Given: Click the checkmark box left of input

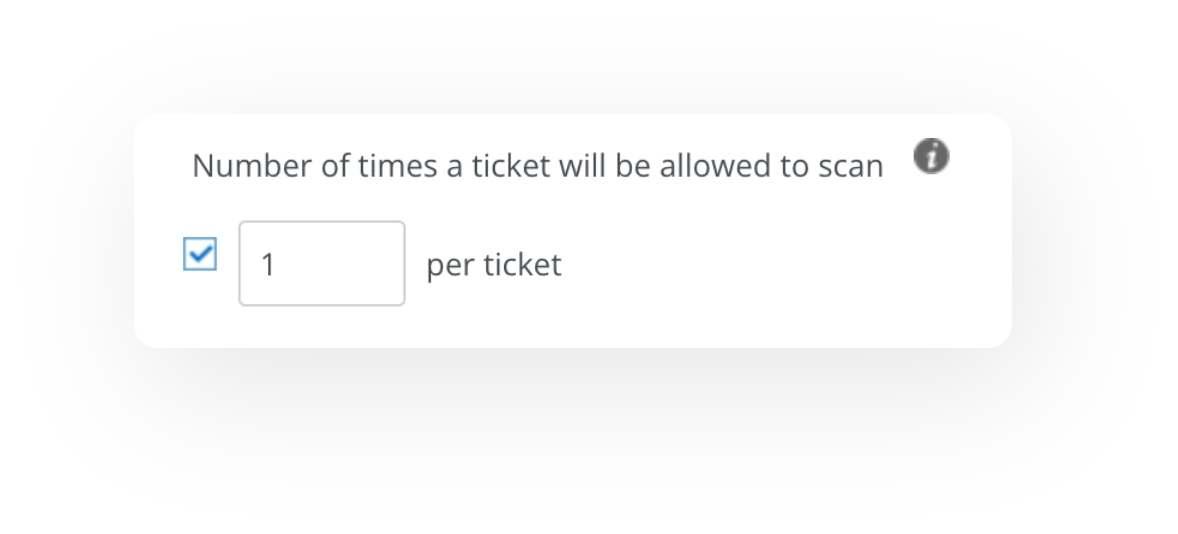Looking at the screenshot, I should (200, 254).
